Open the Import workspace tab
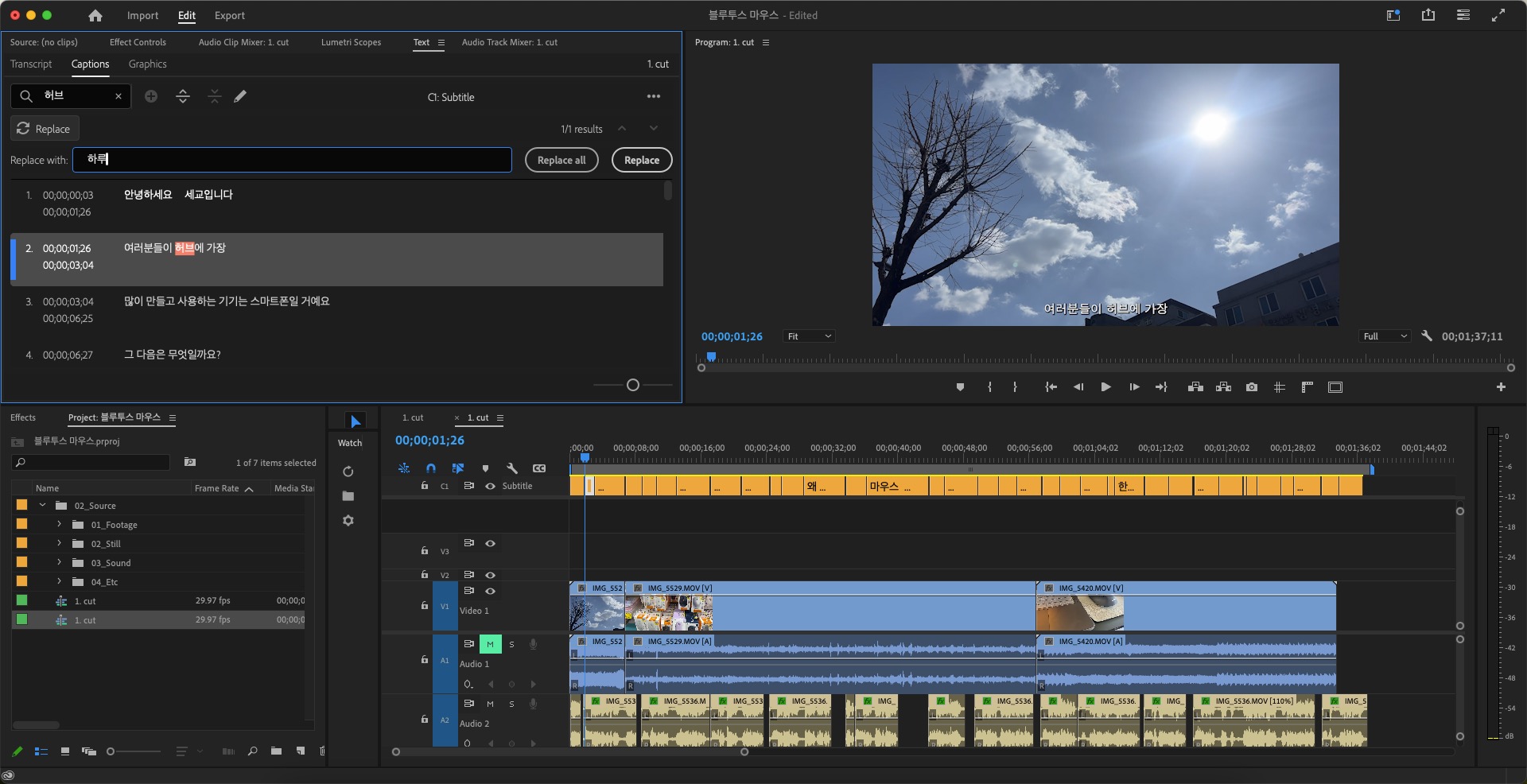Image resolution: width=1527 pixels, height=784 pixels. (142, 15)
